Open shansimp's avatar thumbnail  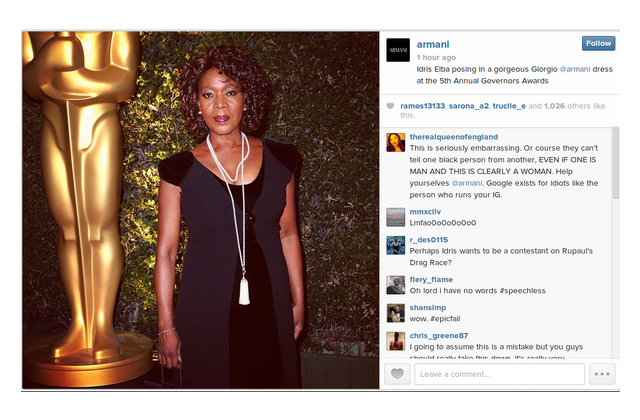[x=396, y=313]
